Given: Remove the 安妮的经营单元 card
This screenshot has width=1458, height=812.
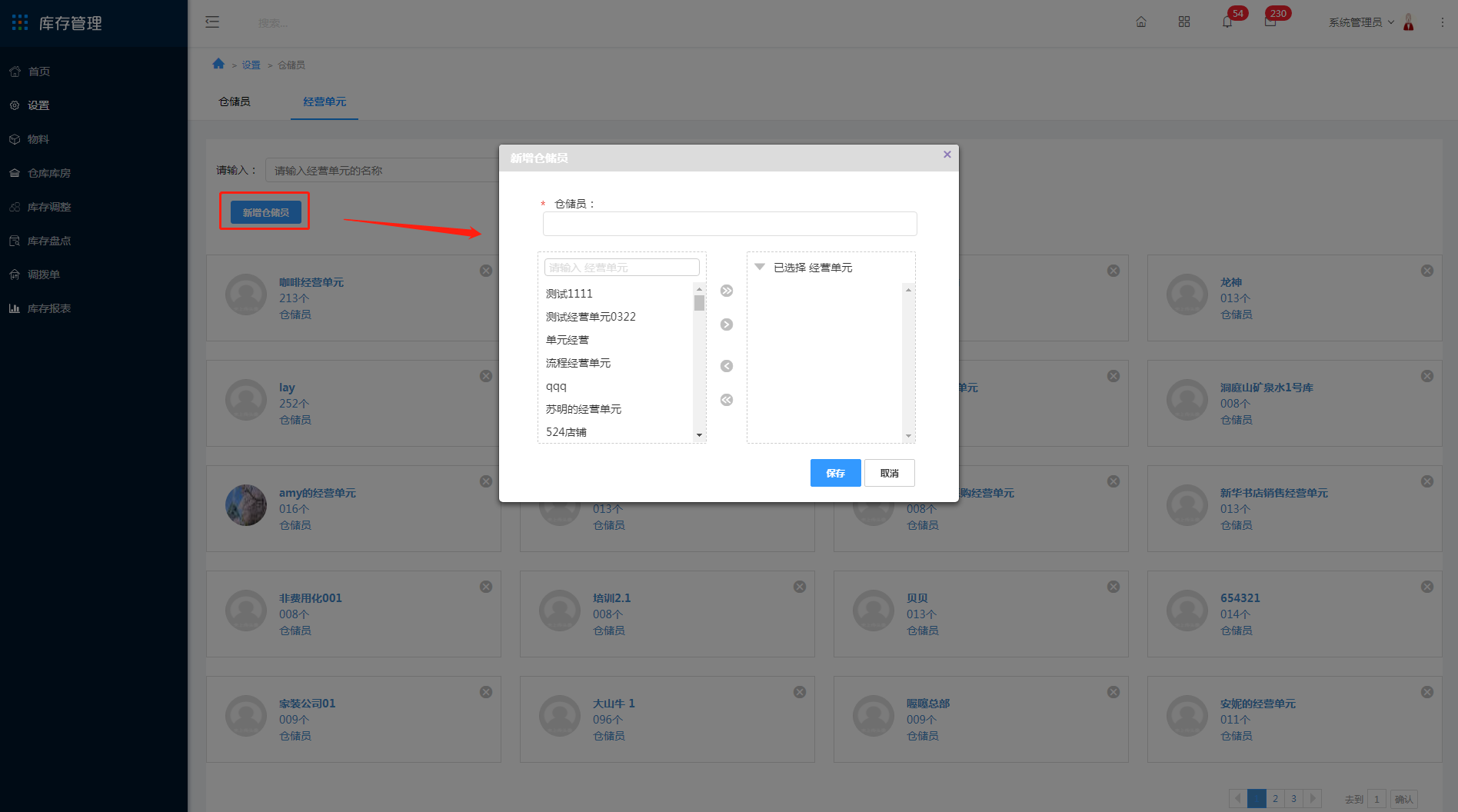Looking at the screenshot, I should click(1427, 692).
